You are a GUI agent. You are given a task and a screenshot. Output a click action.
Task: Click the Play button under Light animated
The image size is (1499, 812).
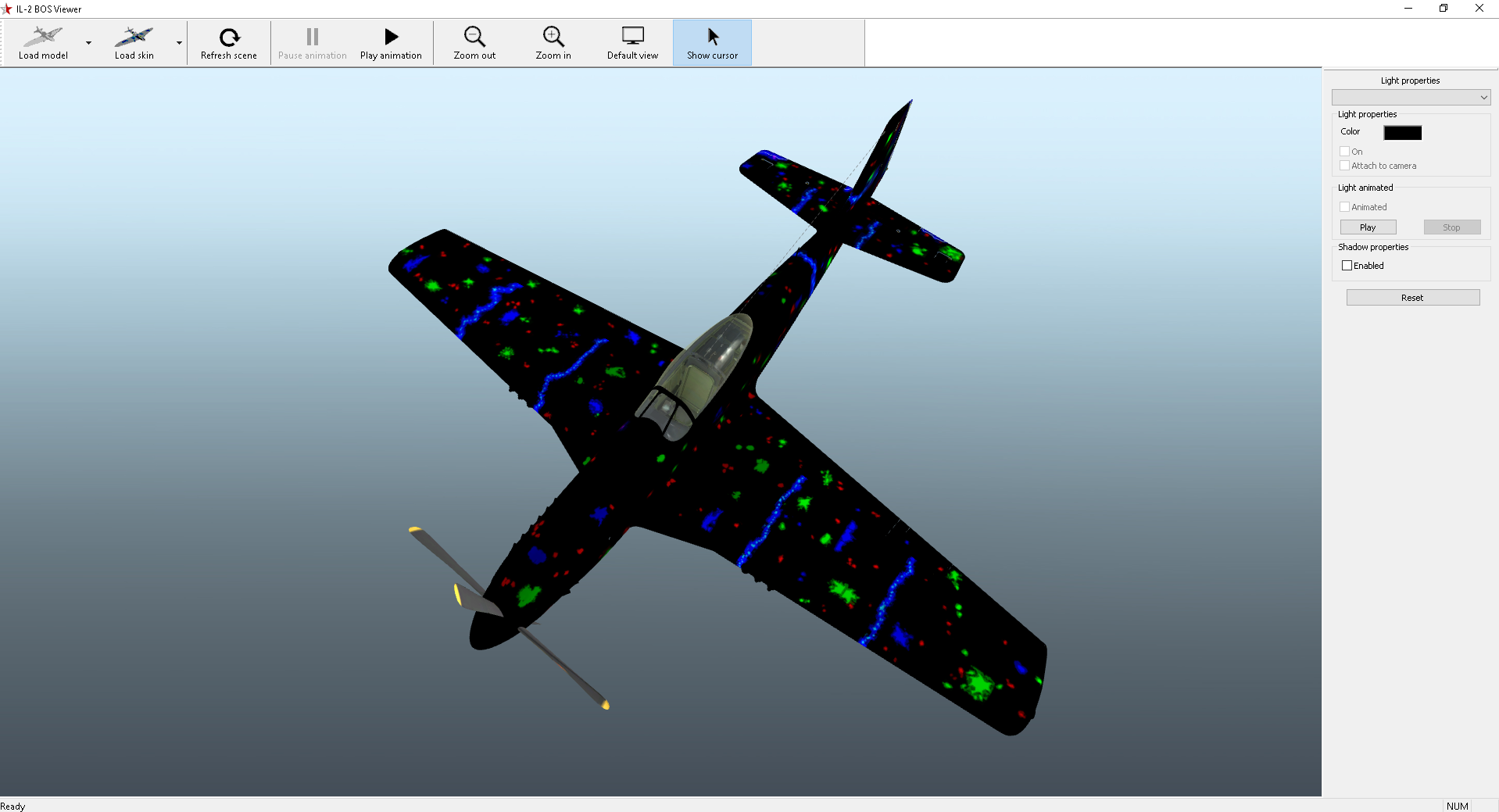1368,227
